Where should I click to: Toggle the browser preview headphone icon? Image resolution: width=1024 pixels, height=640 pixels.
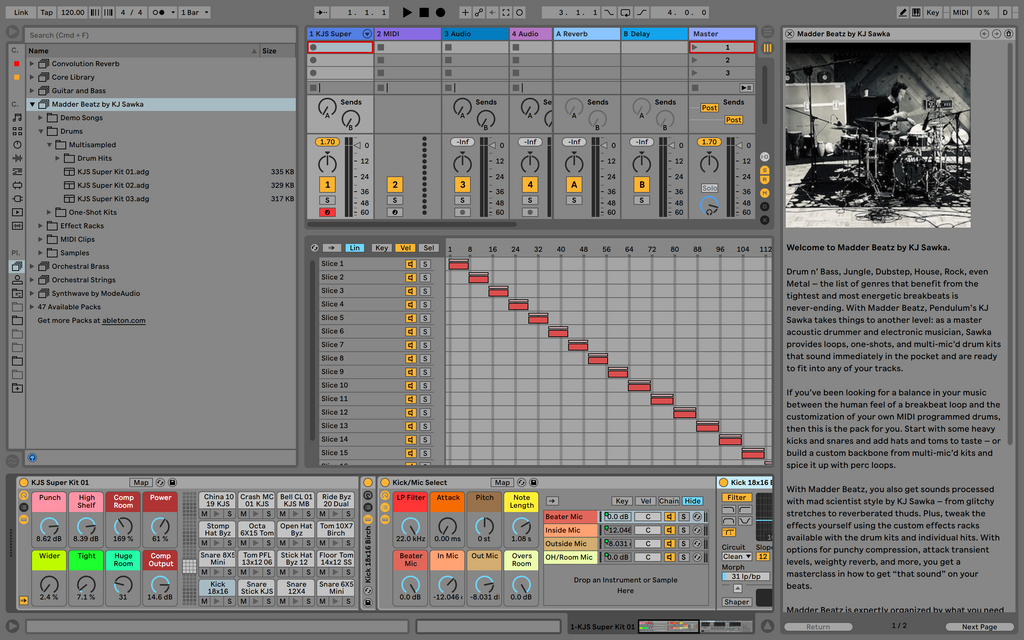click(32, 458)
